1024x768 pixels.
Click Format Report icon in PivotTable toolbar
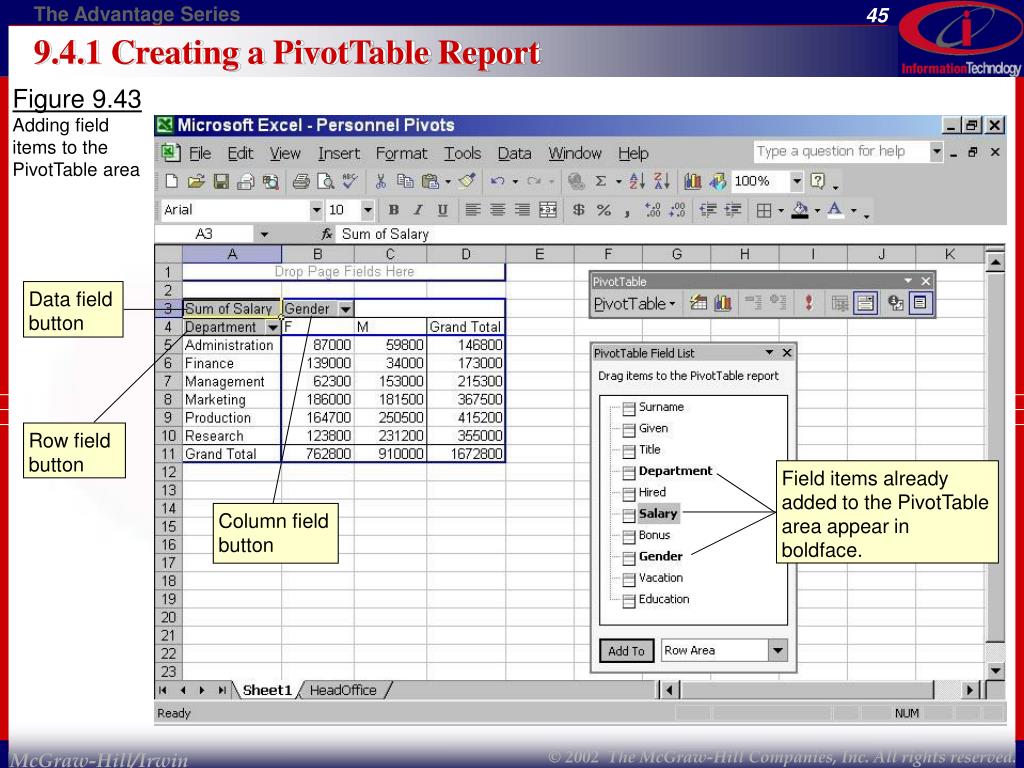click(698, 303)
